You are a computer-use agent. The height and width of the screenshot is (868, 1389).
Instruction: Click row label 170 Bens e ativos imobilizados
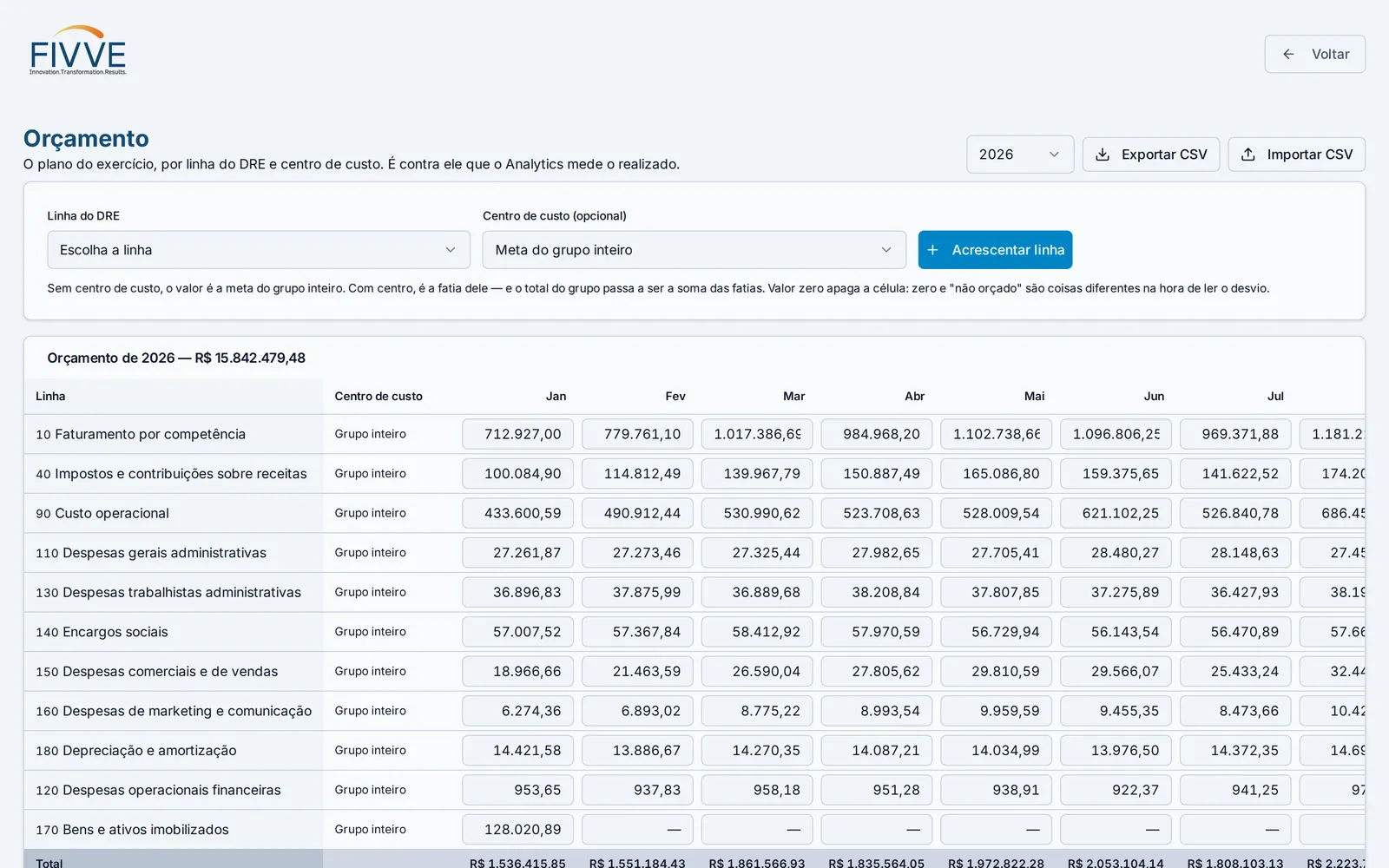(x=132, y=829)
